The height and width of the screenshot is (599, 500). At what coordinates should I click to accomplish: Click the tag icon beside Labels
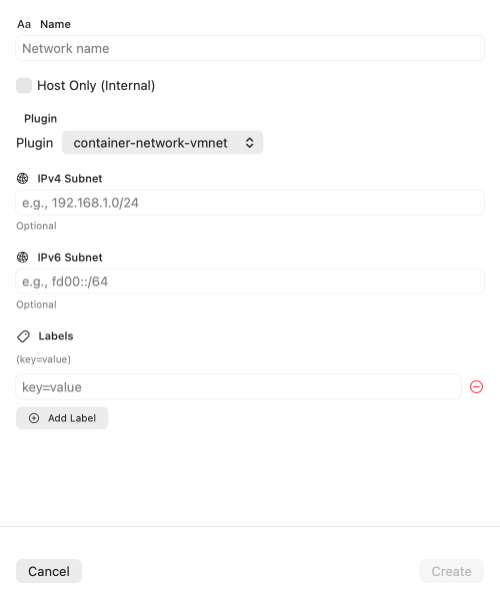[x=23, y=336]
